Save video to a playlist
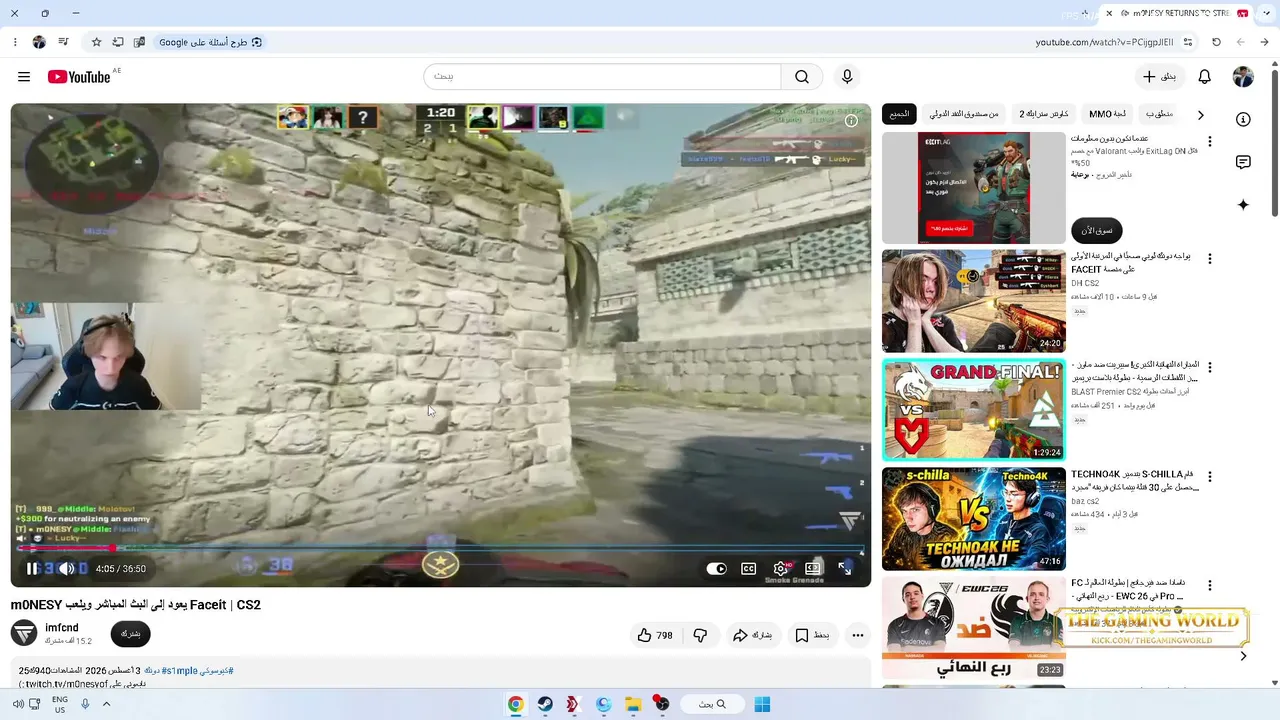Viewport: 1280px width, 720px height. point(812,635)
